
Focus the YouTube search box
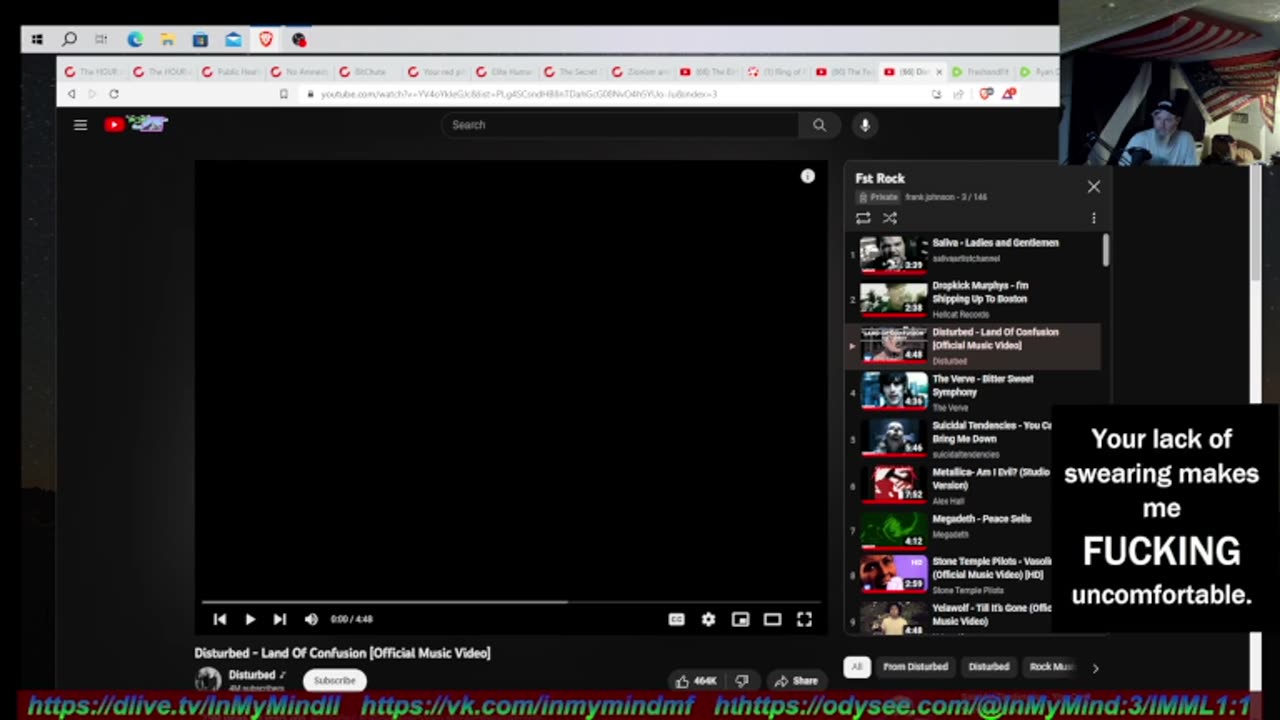pos(620,125)
